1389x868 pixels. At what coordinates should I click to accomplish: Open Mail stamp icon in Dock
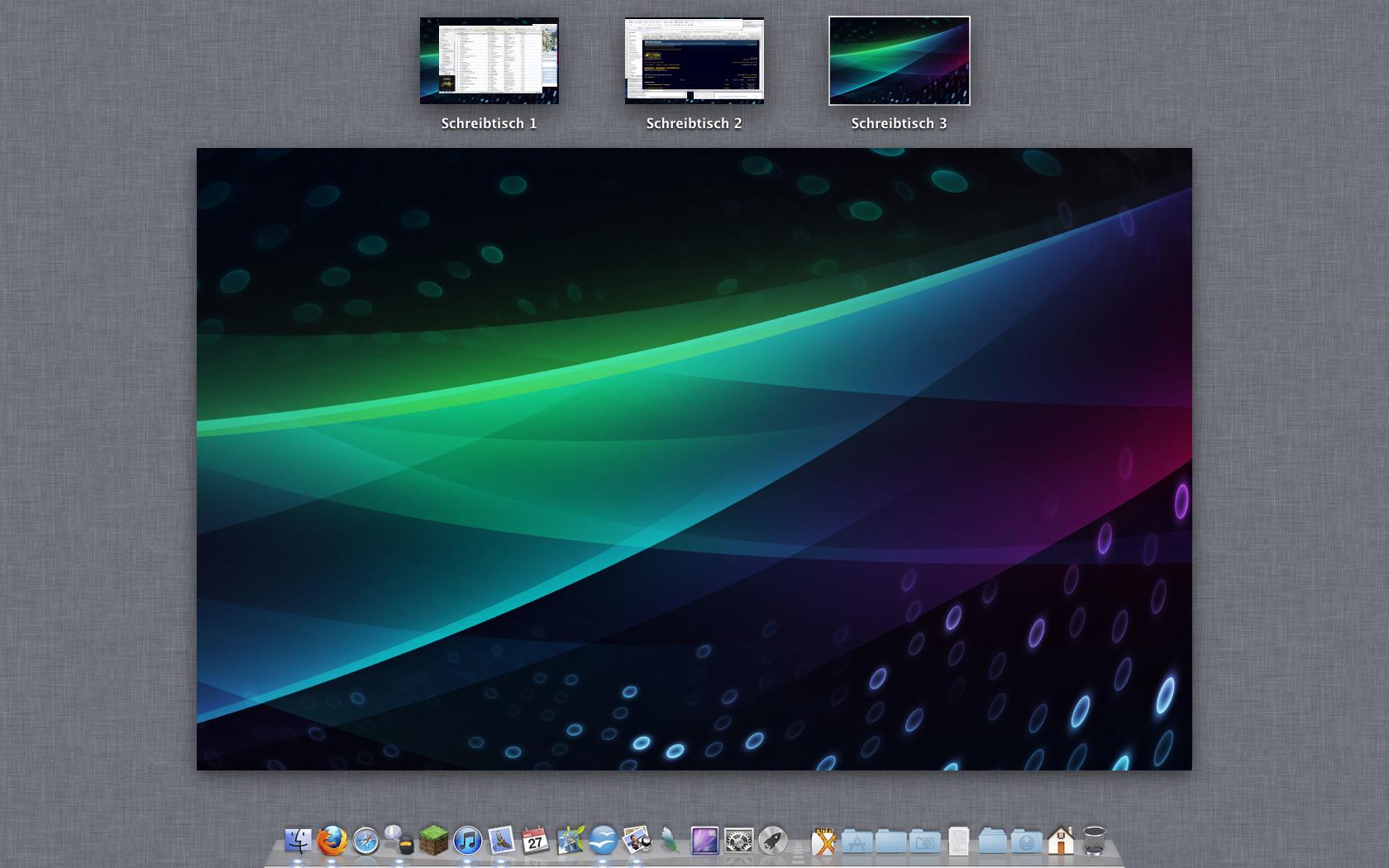pos(501,841)
